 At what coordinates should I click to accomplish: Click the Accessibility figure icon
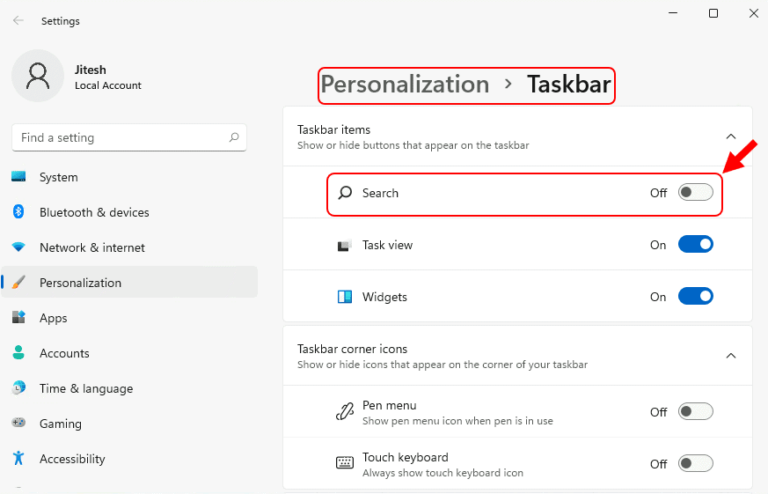[x=19, y=458]
